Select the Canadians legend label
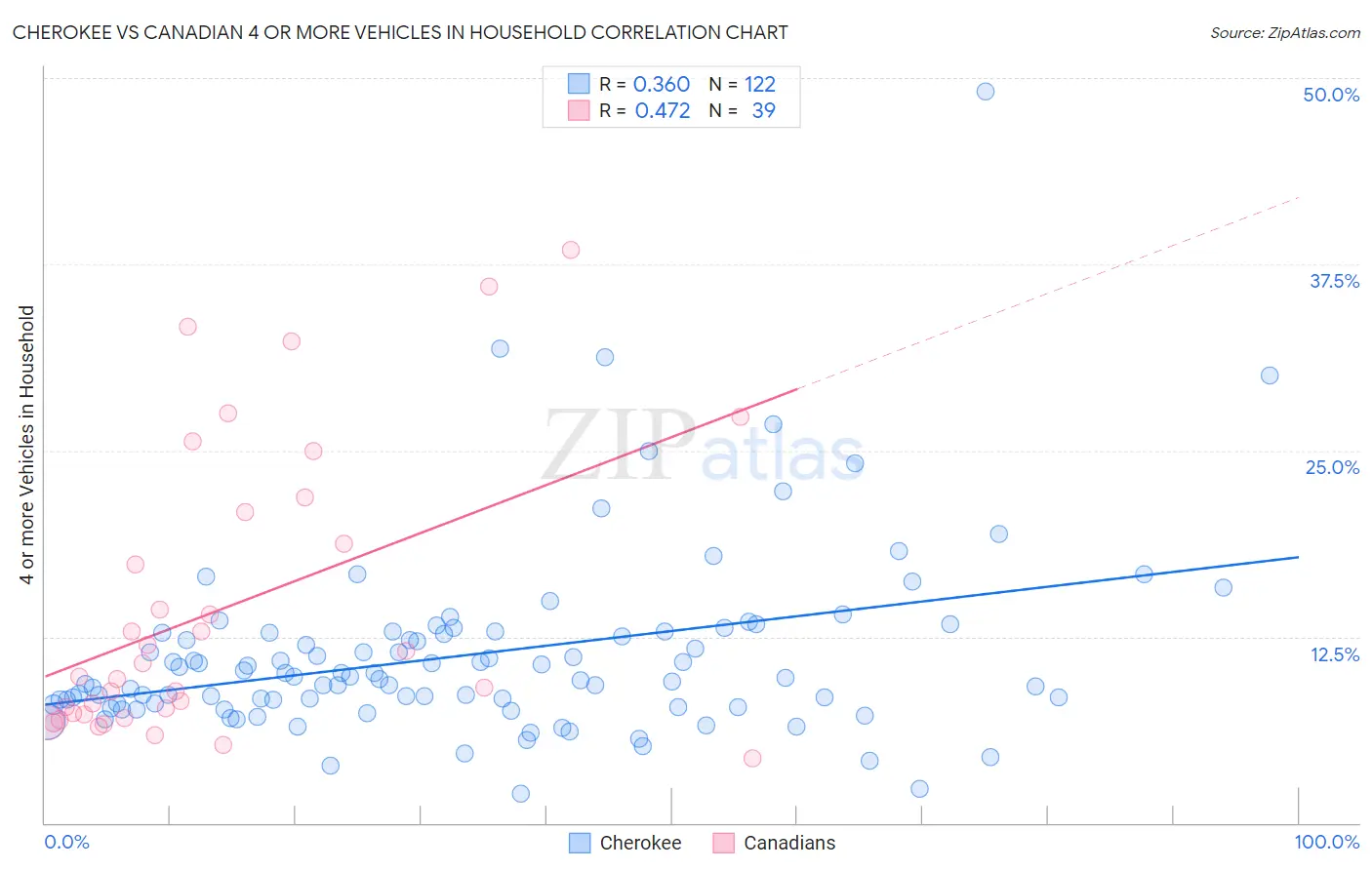This screenshot has height=870, width=1372. [x=789, y=843]
